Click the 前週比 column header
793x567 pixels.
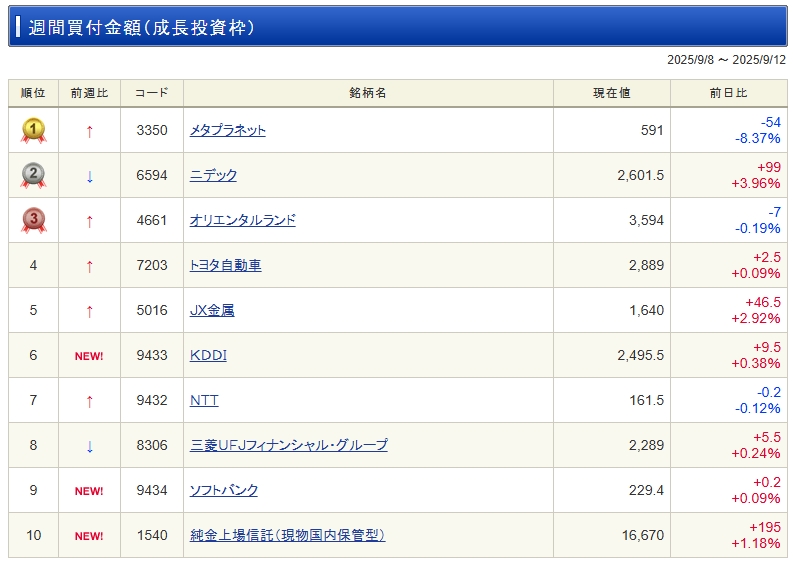[90, 93]
